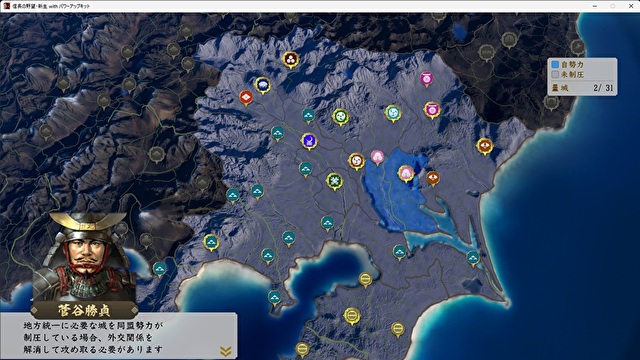
Task: Click the blue 自勢力 legend swatch
Action: pyautogui.click(x=555, y=64)
